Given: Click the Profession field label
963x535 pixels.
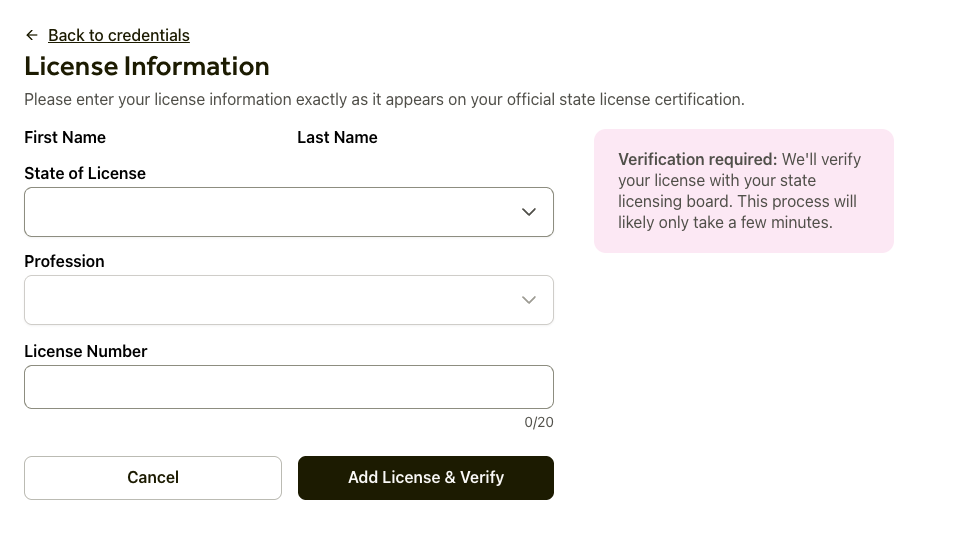Looking at the screenshot, I should (64, 261).
